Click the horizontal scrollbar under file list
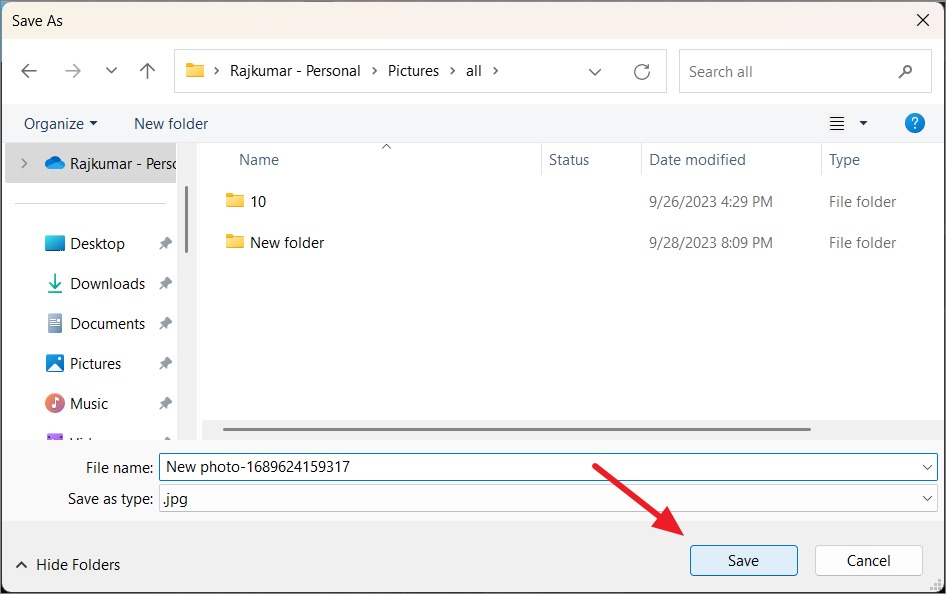946x594 pixels. pos(516,429)
